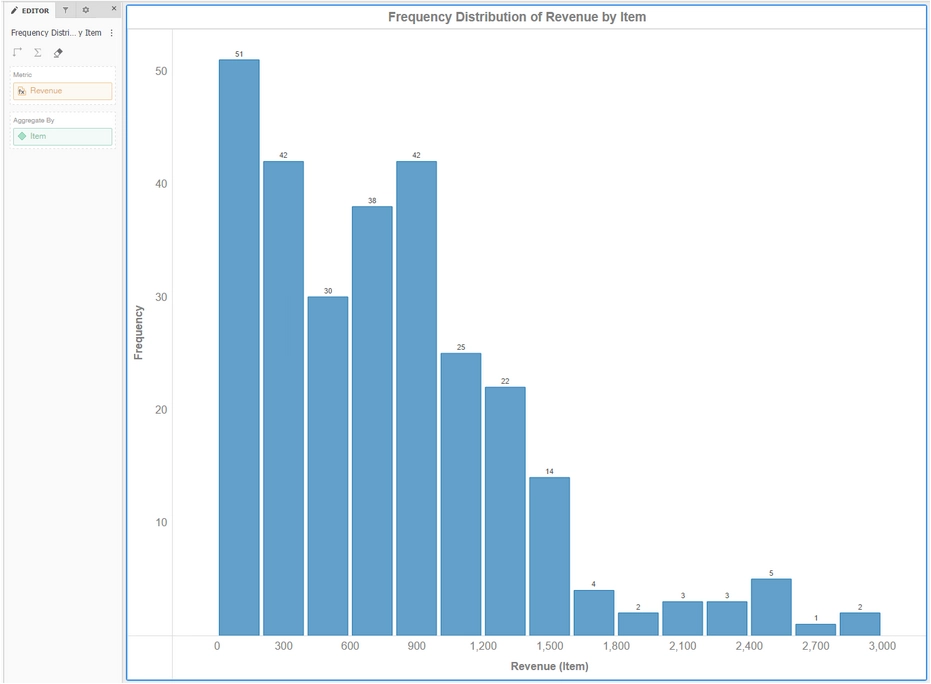Click the swap axes icon

[x=18, y=53]
